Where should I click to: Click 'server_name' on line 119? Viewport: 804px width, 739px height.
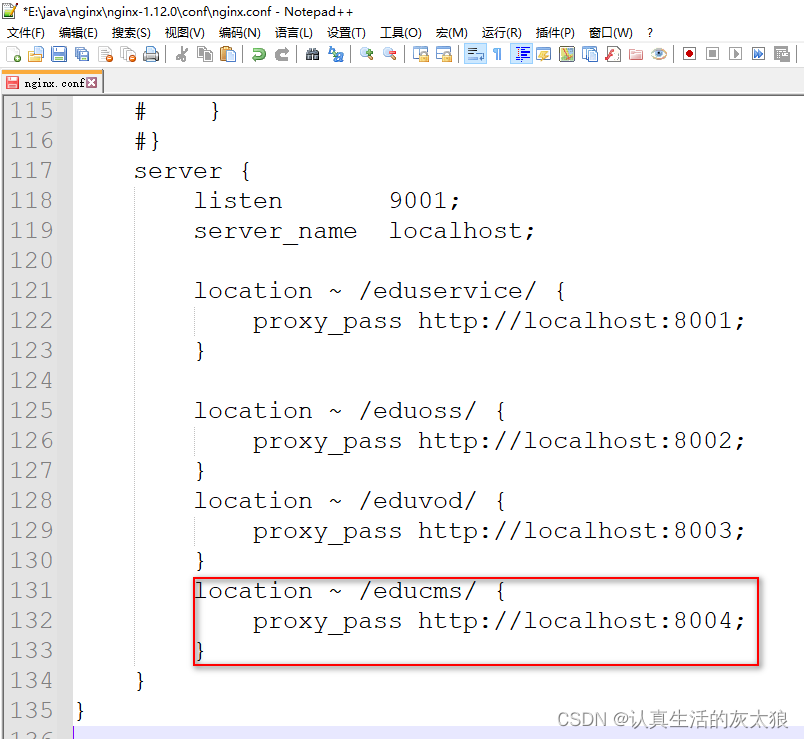[x=275, y=231]
